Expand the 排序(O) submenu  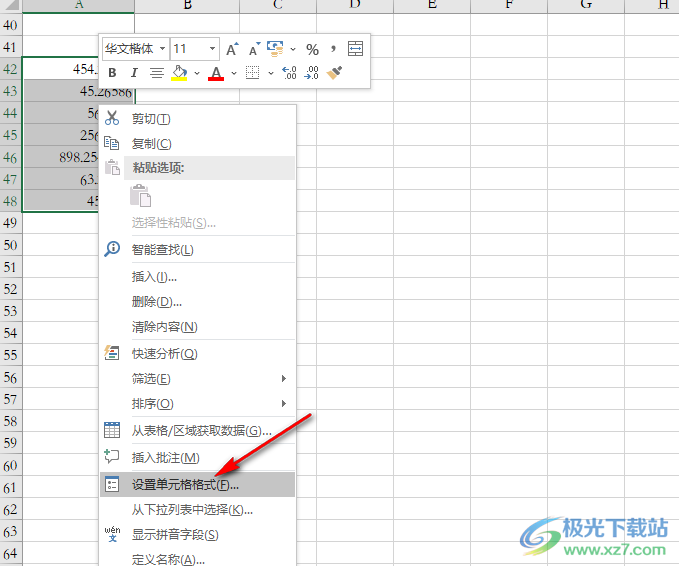pos(197,404)
